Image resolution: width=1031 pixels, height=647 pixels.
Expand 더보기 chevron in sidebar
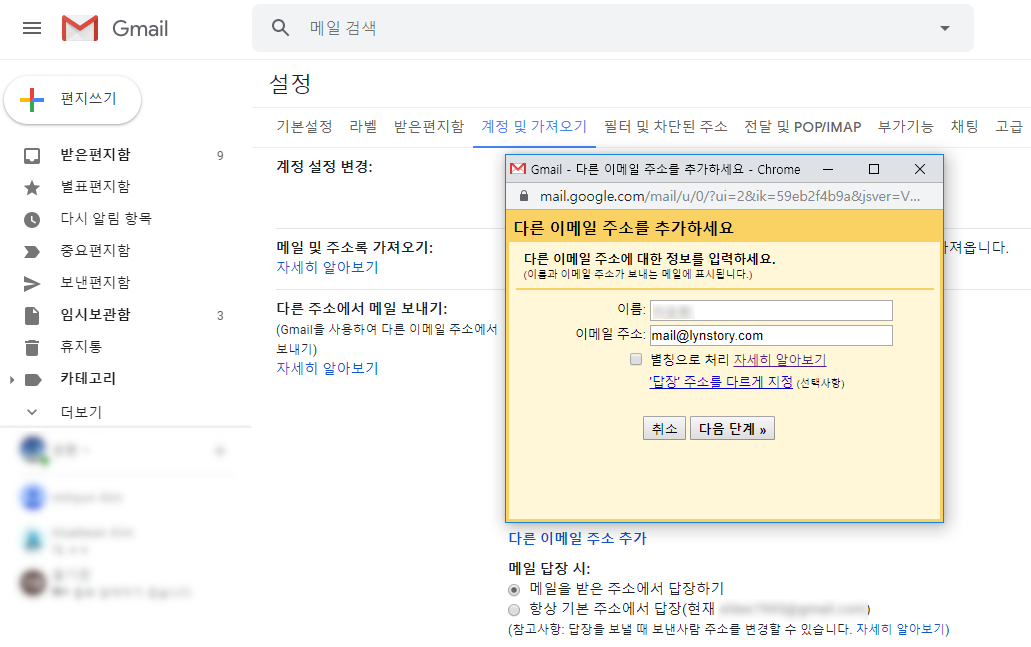click(x=32, y=412)
